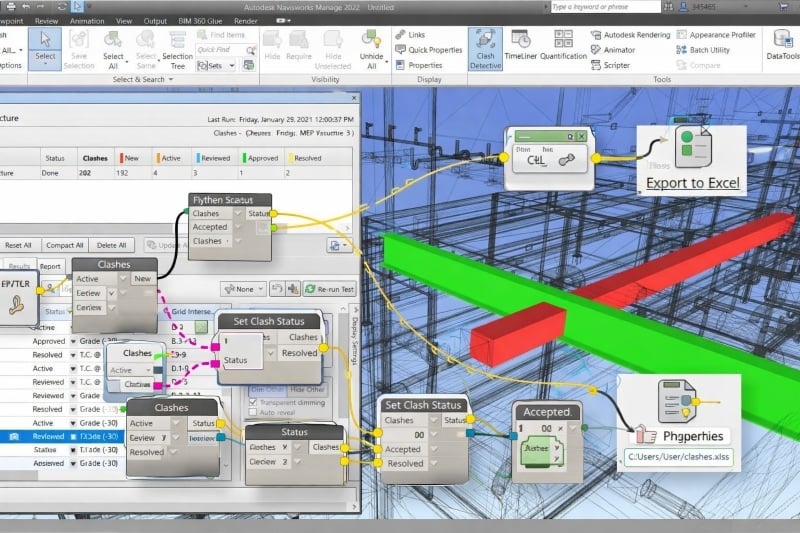Click the Hide Unselected ribbon icon
The image size is (800, 533).
333,49
